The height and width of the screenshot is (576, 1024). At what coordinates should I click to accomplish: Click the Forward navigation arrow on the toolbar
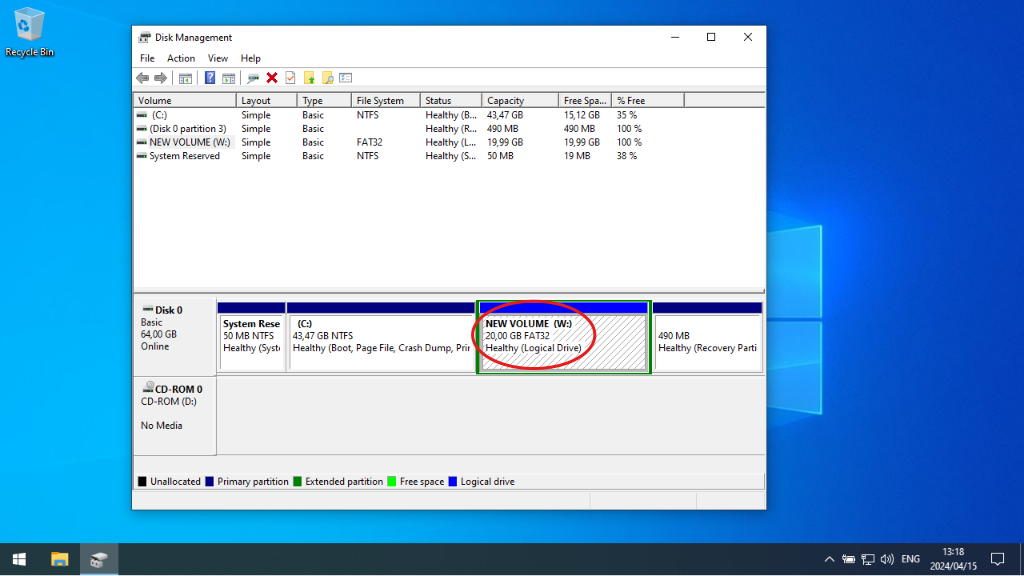(x=160, y=77)
